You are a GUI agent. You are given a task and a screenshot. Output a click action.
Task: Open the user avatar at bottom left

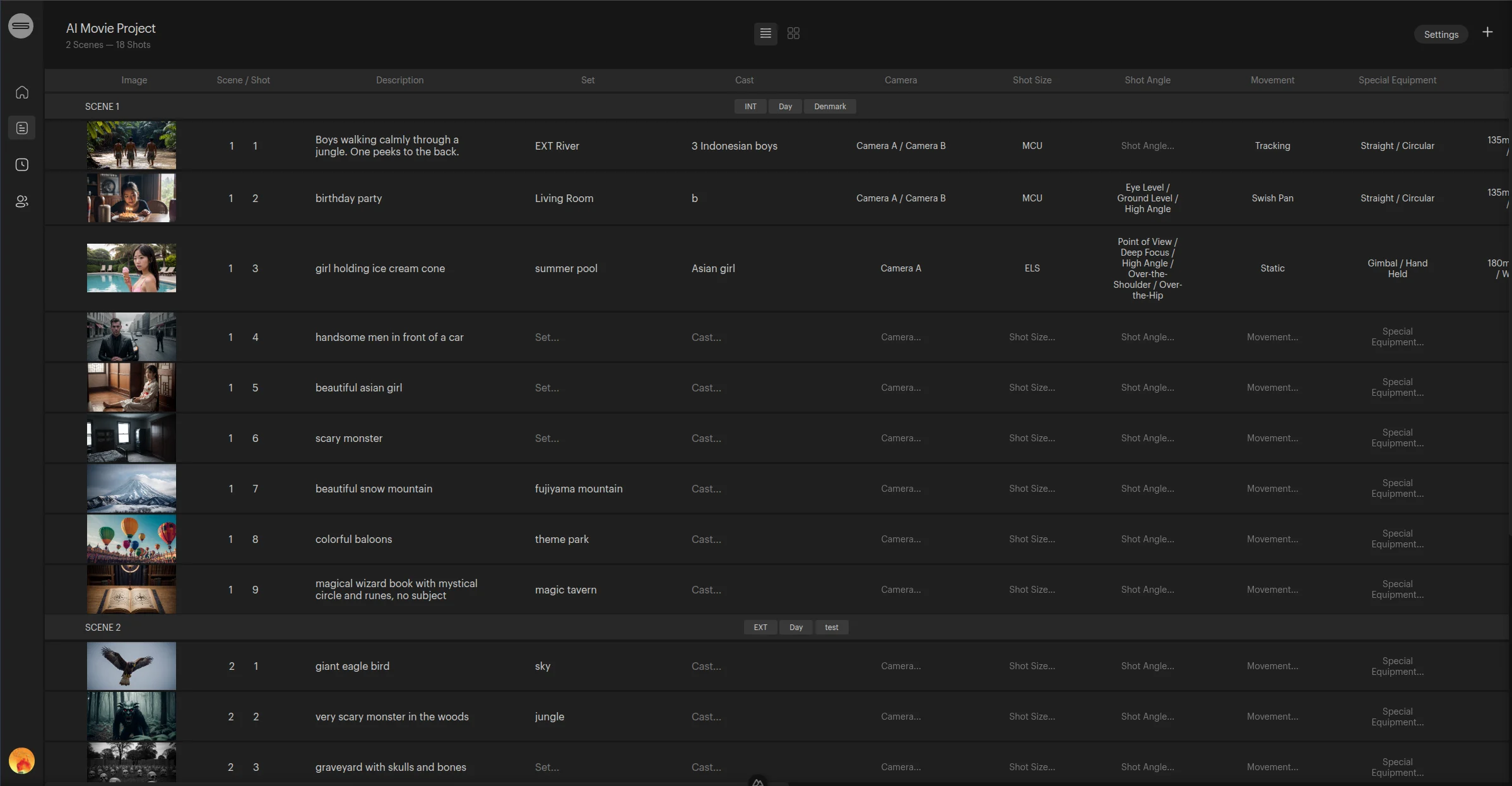pyautogui.click(x=21, y=761)
